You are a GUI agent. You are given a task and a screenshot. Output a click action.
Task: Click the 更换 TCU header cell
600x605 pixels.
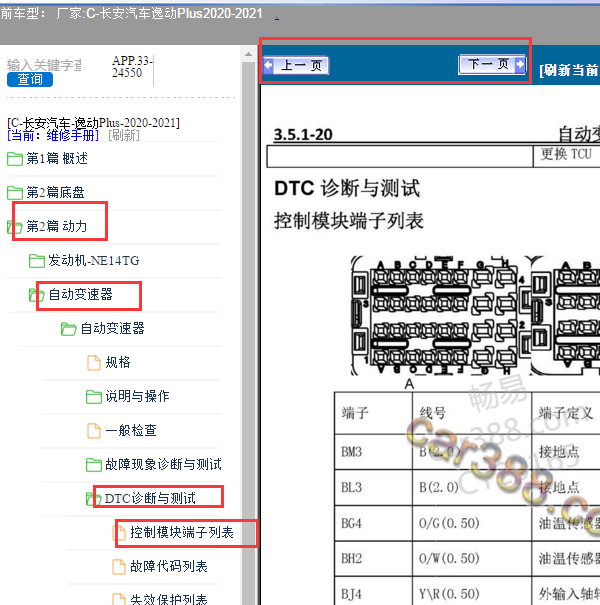pos(566,154)
